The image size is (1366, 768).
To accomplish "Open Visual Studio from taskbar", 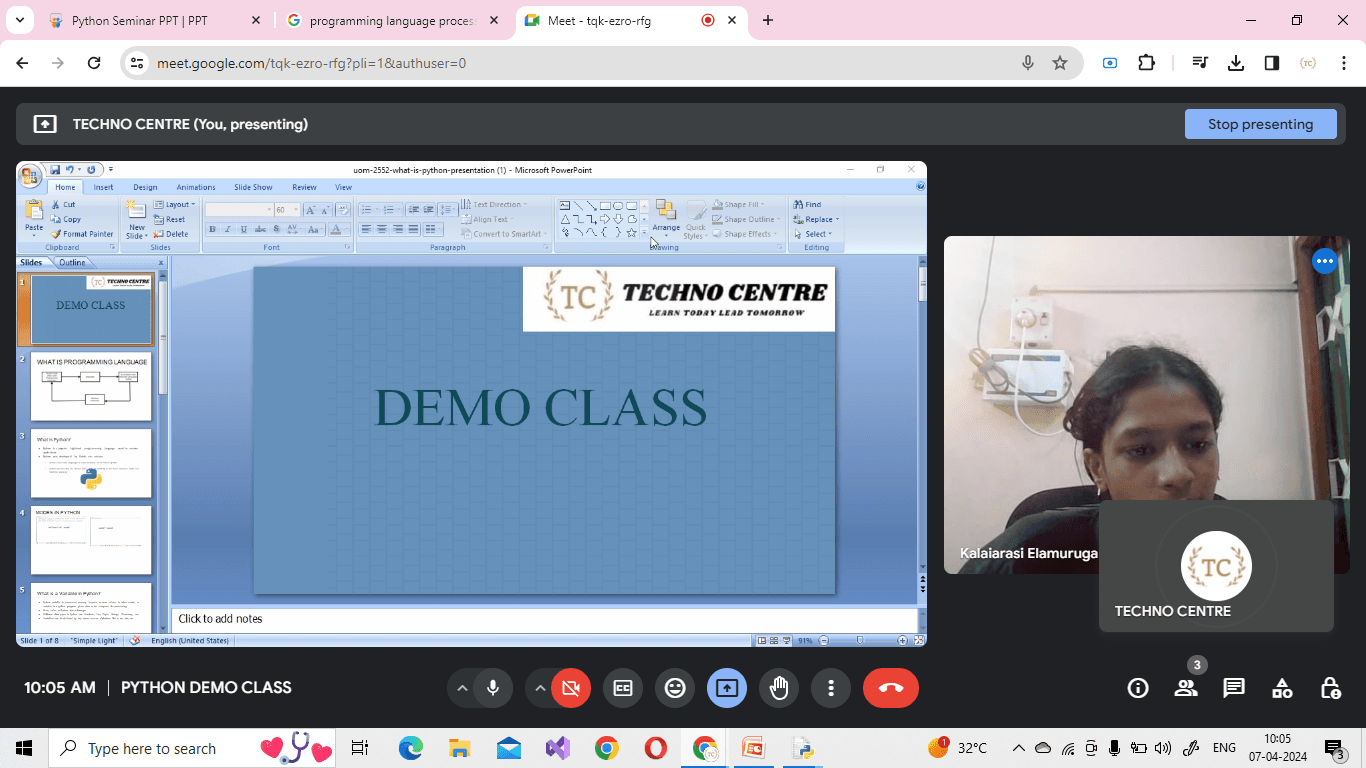I will [557, 748].
